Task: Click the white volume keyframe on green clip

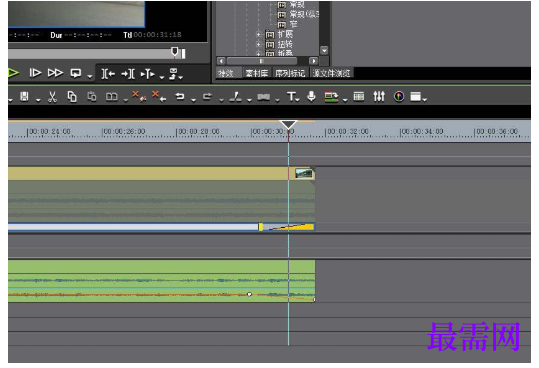Action: [x=250, y=294]
